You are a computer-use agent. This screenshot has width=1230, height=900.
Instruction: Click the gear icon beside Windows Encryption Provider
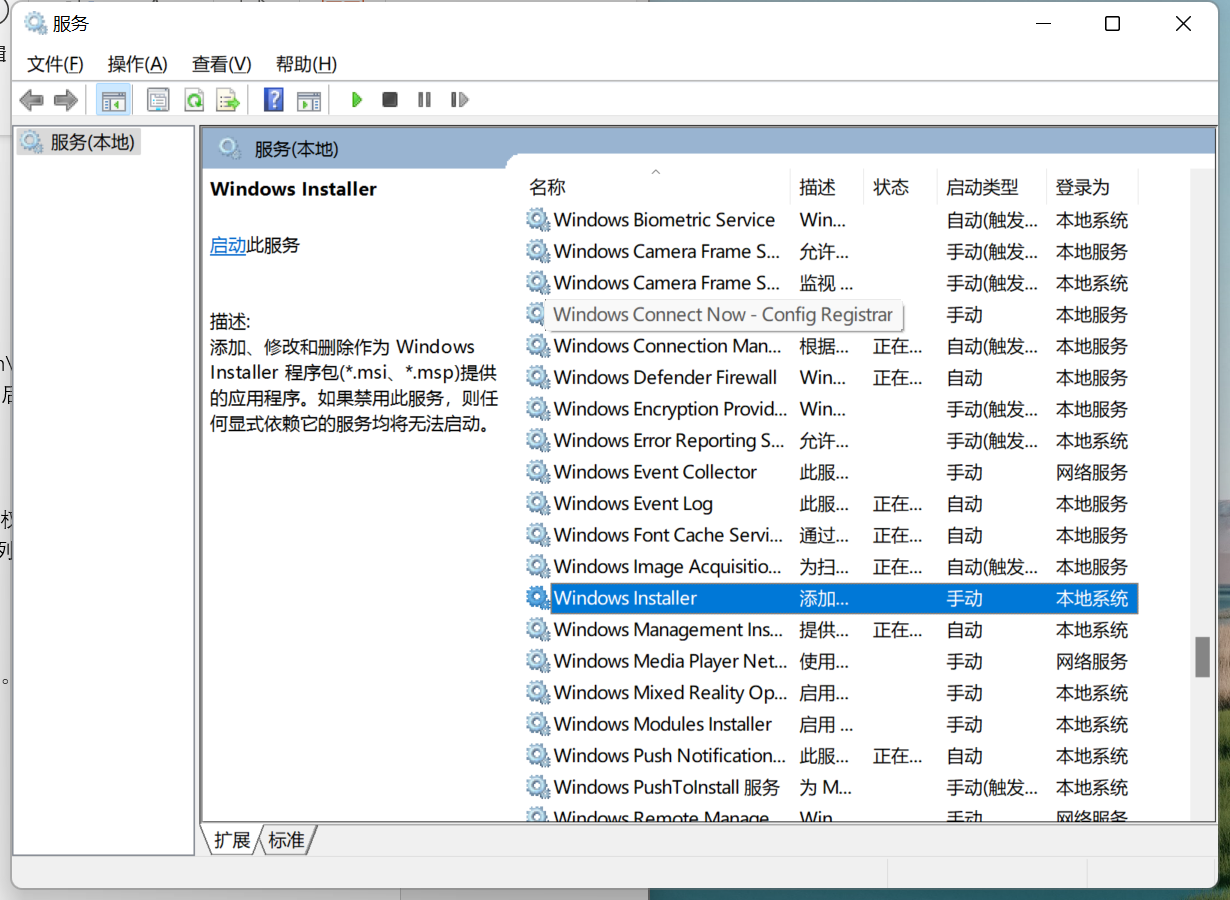(538, 409)
